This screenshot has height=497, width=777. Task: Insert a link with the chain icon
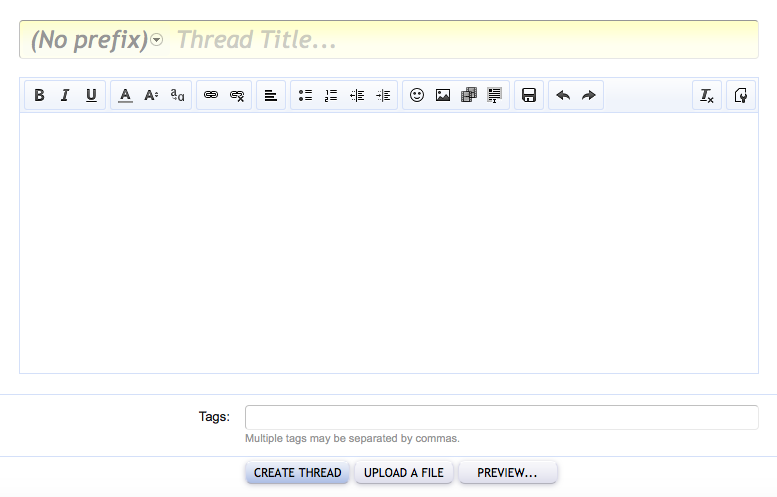pyautogui.click(x=211, y=96)
